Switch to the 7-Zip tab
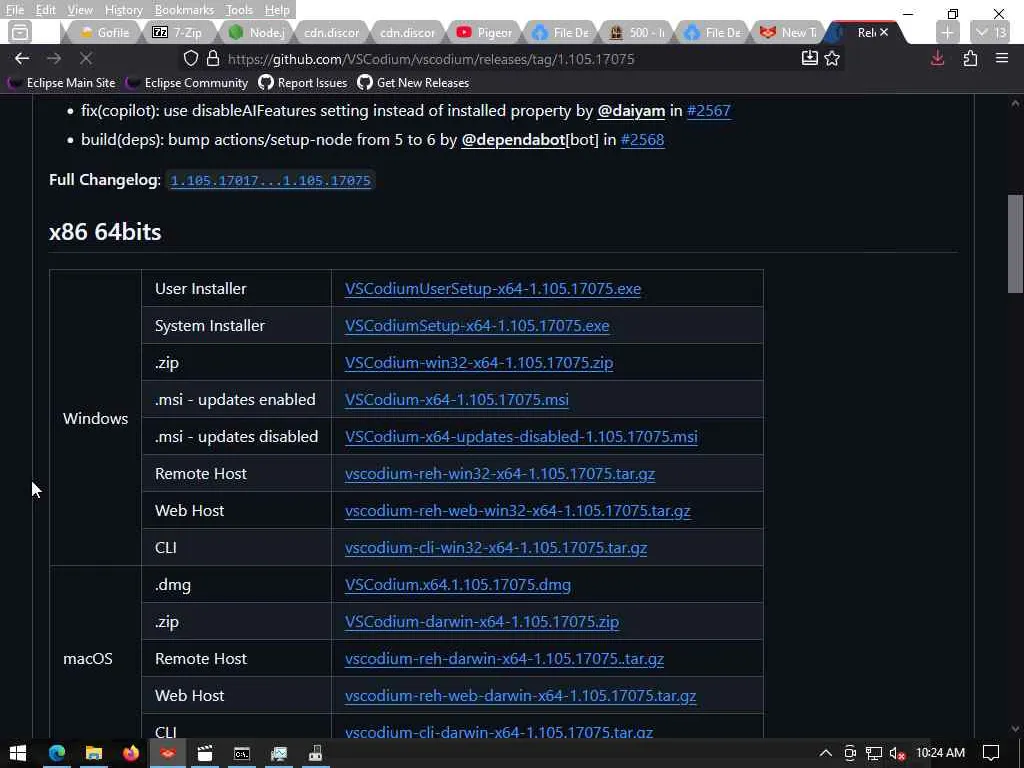Viewport: 1024px width, 768px height. (x=178, y=32)
